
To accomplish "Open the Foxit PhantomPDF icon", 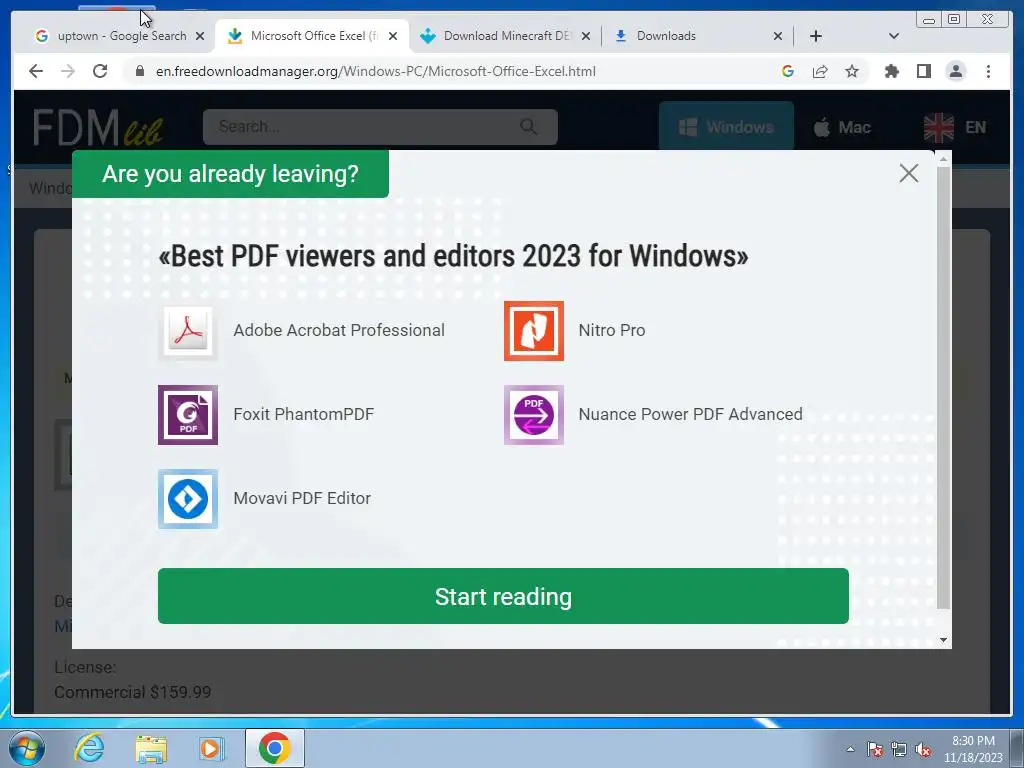I will pyautogui.click(x=188, y=415).
